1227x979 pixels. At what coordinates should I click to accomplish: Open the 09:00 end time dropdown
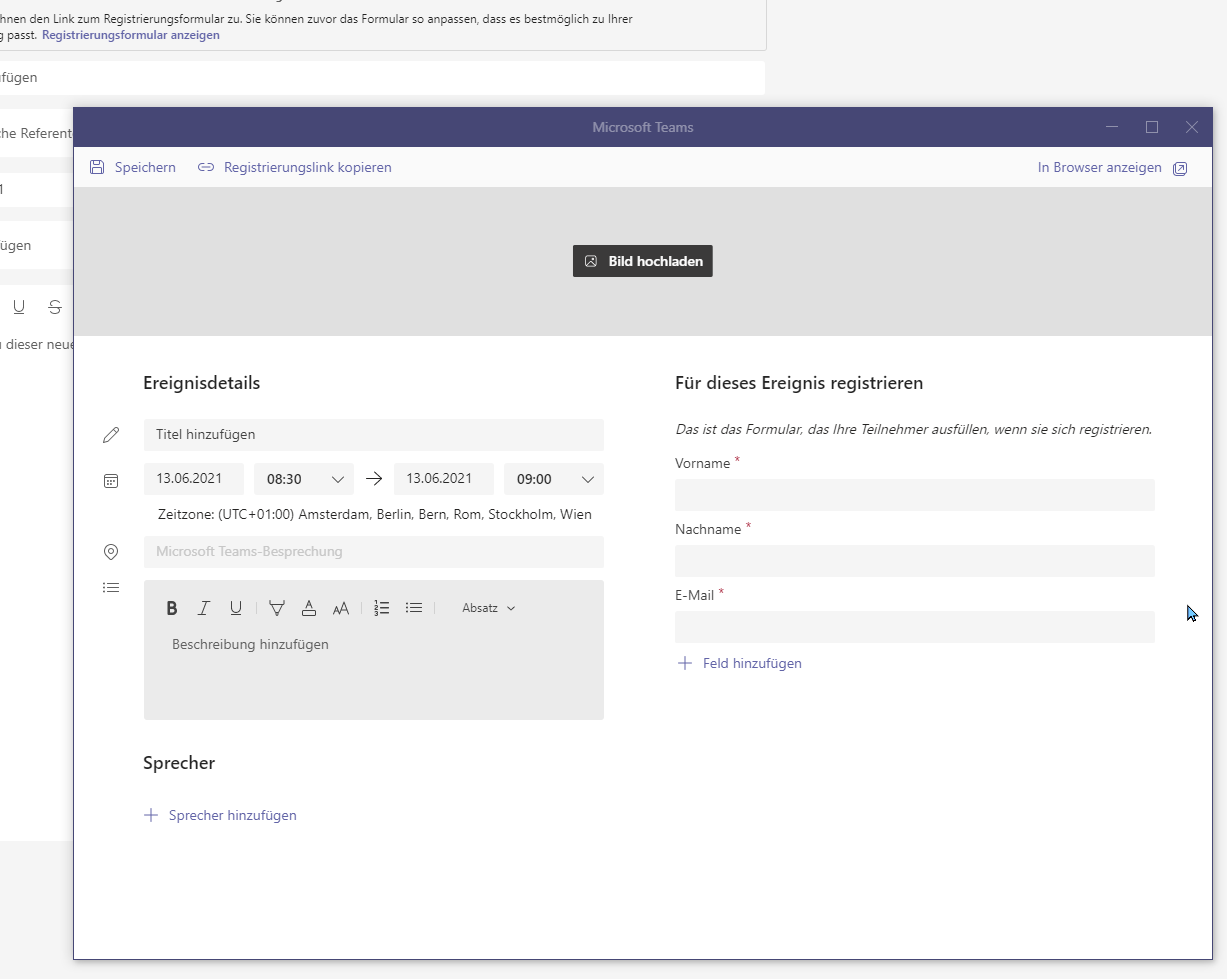pyautogui.click(x=554, y=479)
